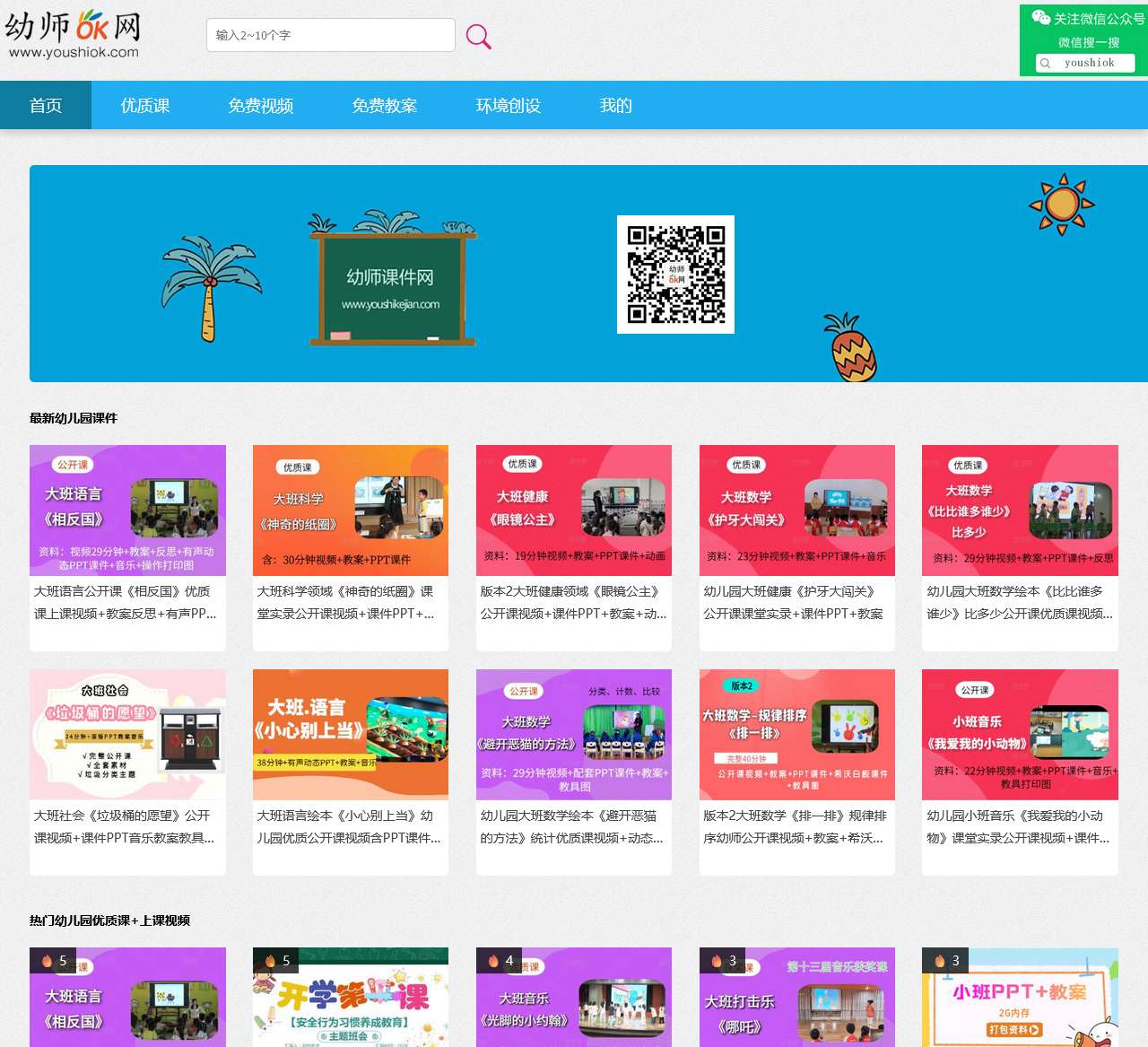Focus the search input field

[x=330, y=36]
